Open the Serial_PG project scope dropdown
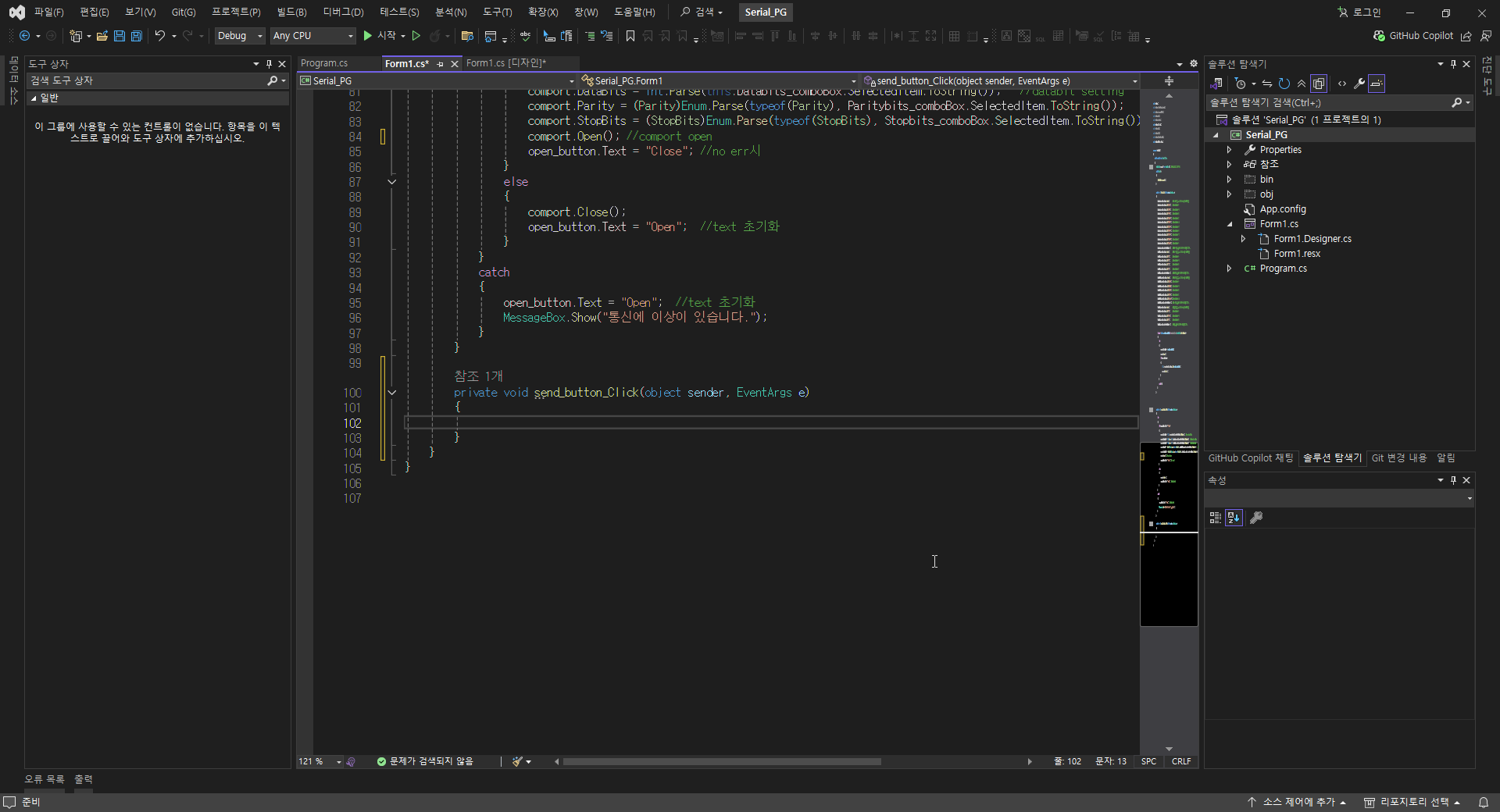Viewport: 1500px width, 812px height. coord(437,81)
